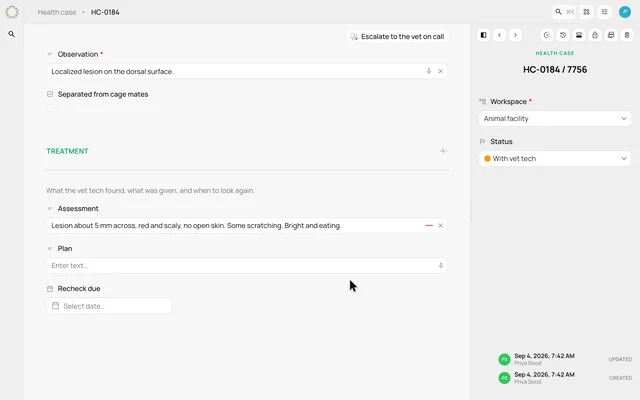Click the CREATED label in activity log
Viewport: 640px width, 400px height.
point(620,378)
